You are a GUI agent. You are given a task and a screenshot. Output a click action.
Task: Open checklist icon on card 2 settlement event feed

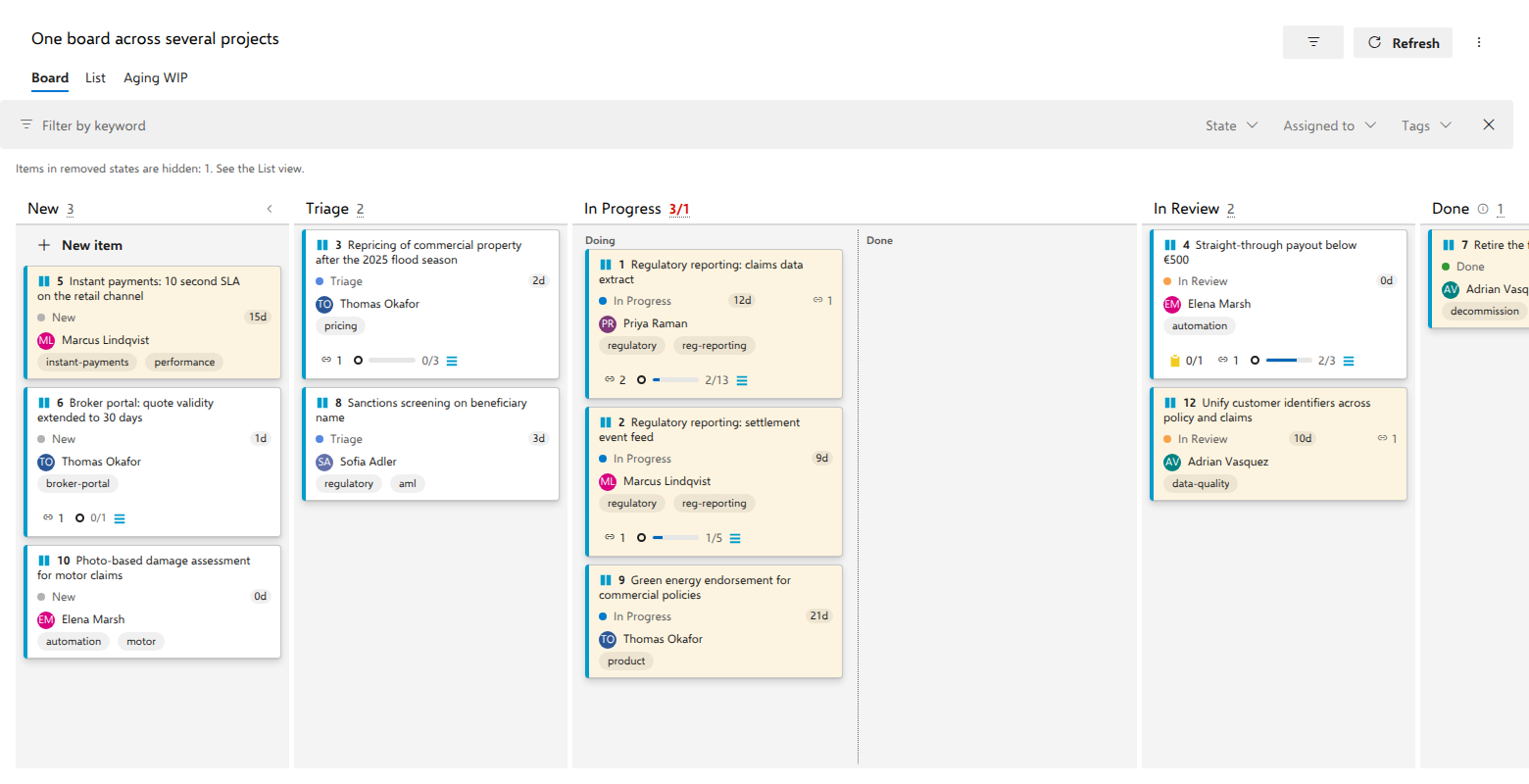tap(735, 538)
